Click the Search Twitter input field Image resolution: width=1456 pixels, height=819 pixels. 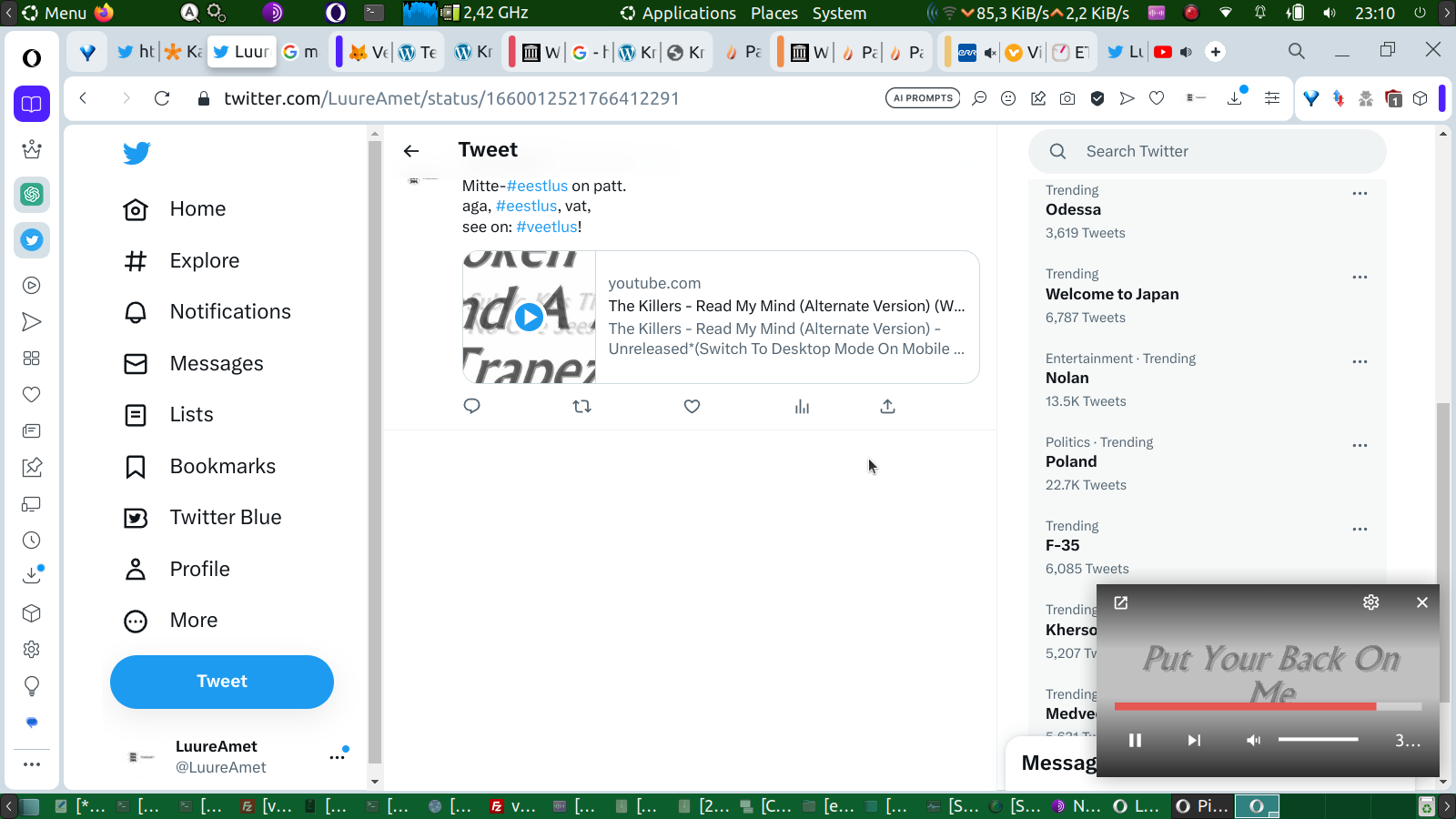pyautogui.click(x=1208, y=151)
